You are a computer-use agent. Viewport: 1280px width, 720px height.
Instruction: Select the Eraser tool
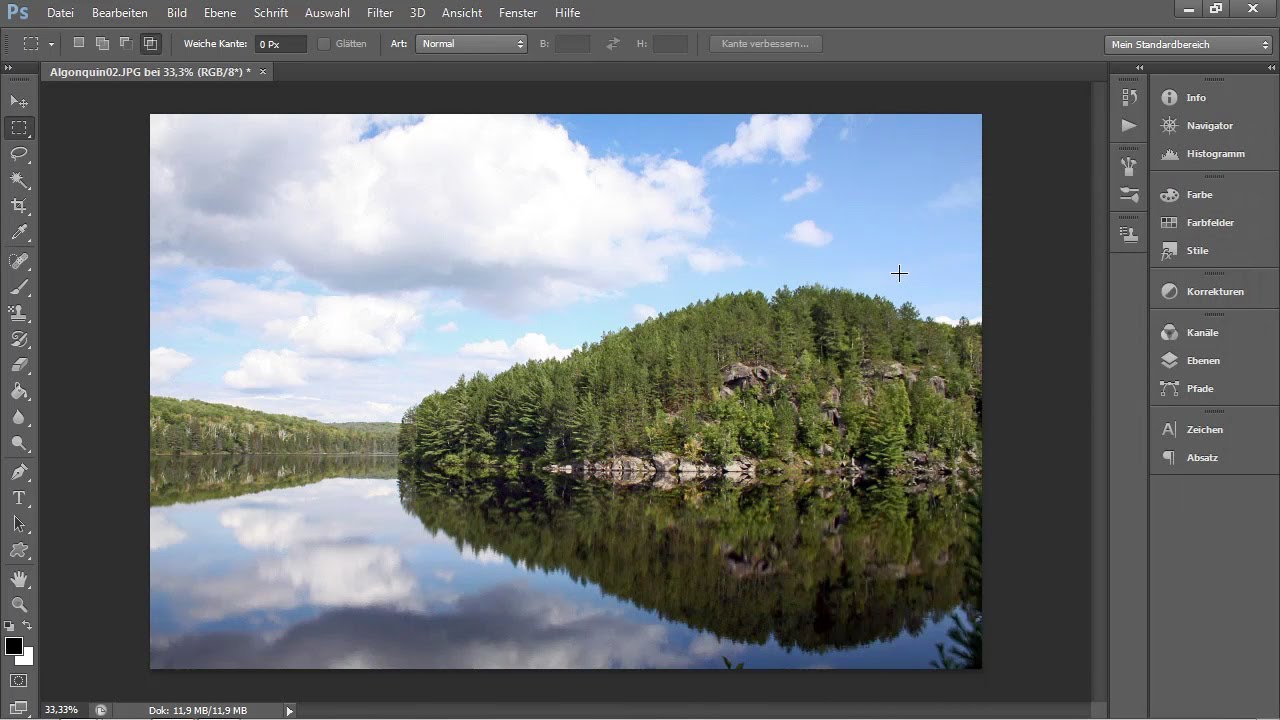[x=19, y=365]
